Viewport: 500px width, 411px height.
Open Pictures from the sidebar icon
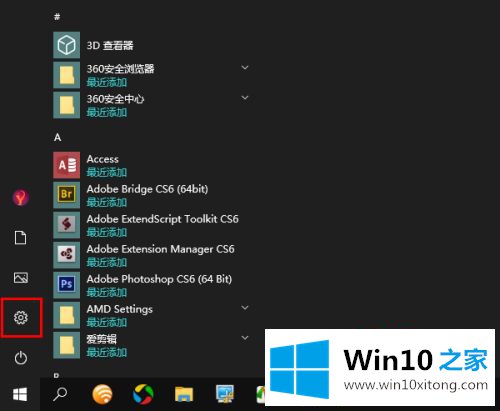tap(21, 278)
